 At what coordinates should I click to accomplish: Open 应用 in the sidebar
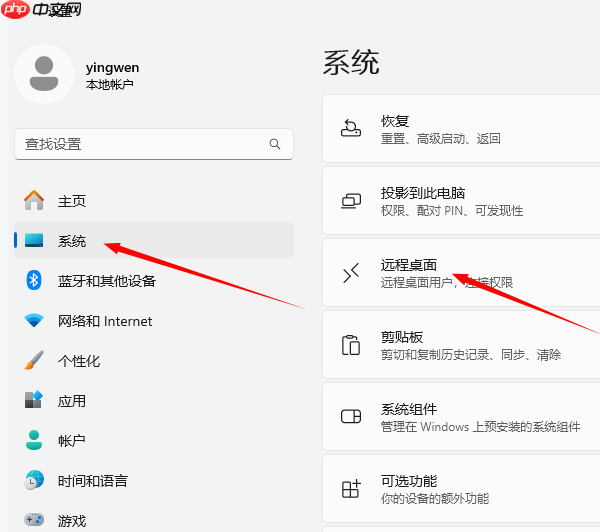click(x=154, y=401)
